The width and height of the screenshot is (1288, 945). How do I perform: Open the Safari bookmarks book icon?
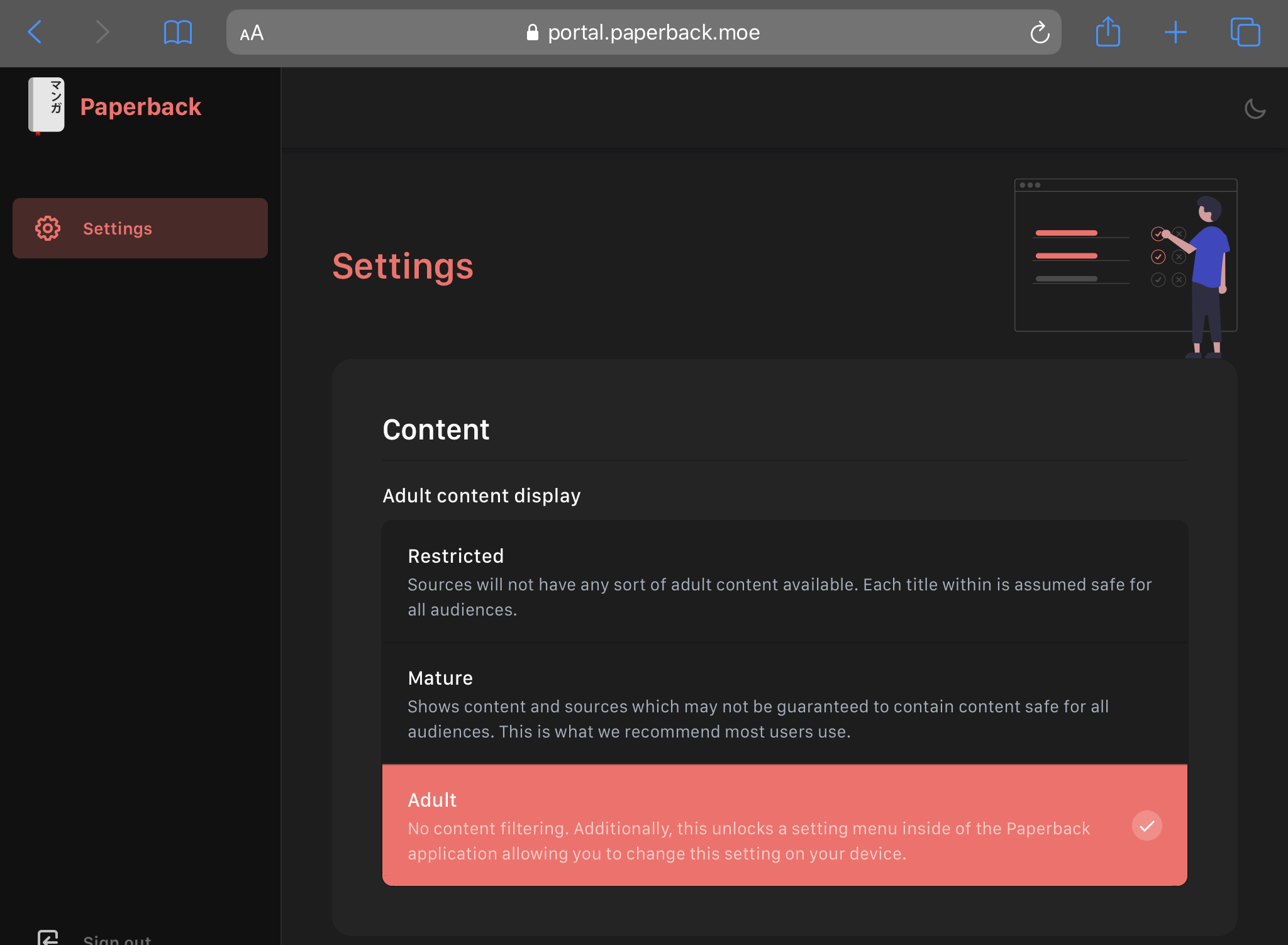click(x=178, y=32)
